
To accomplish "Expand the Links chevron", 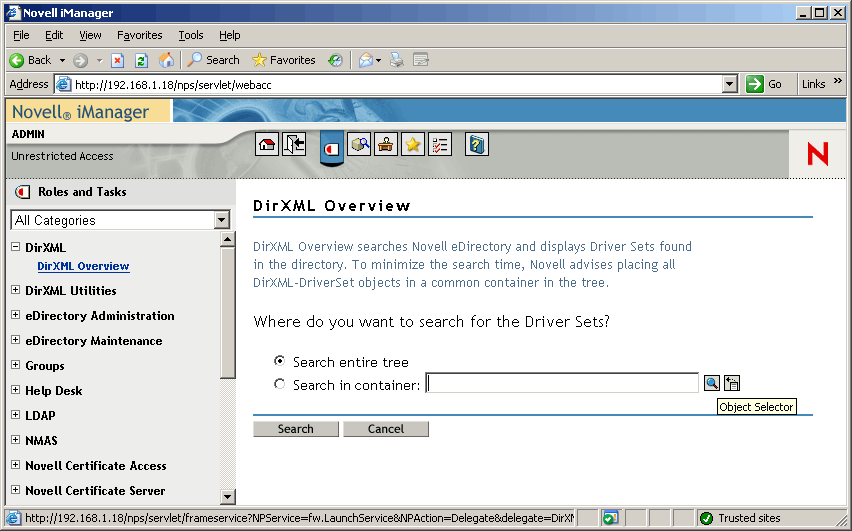I will click(x=837, y=80).
